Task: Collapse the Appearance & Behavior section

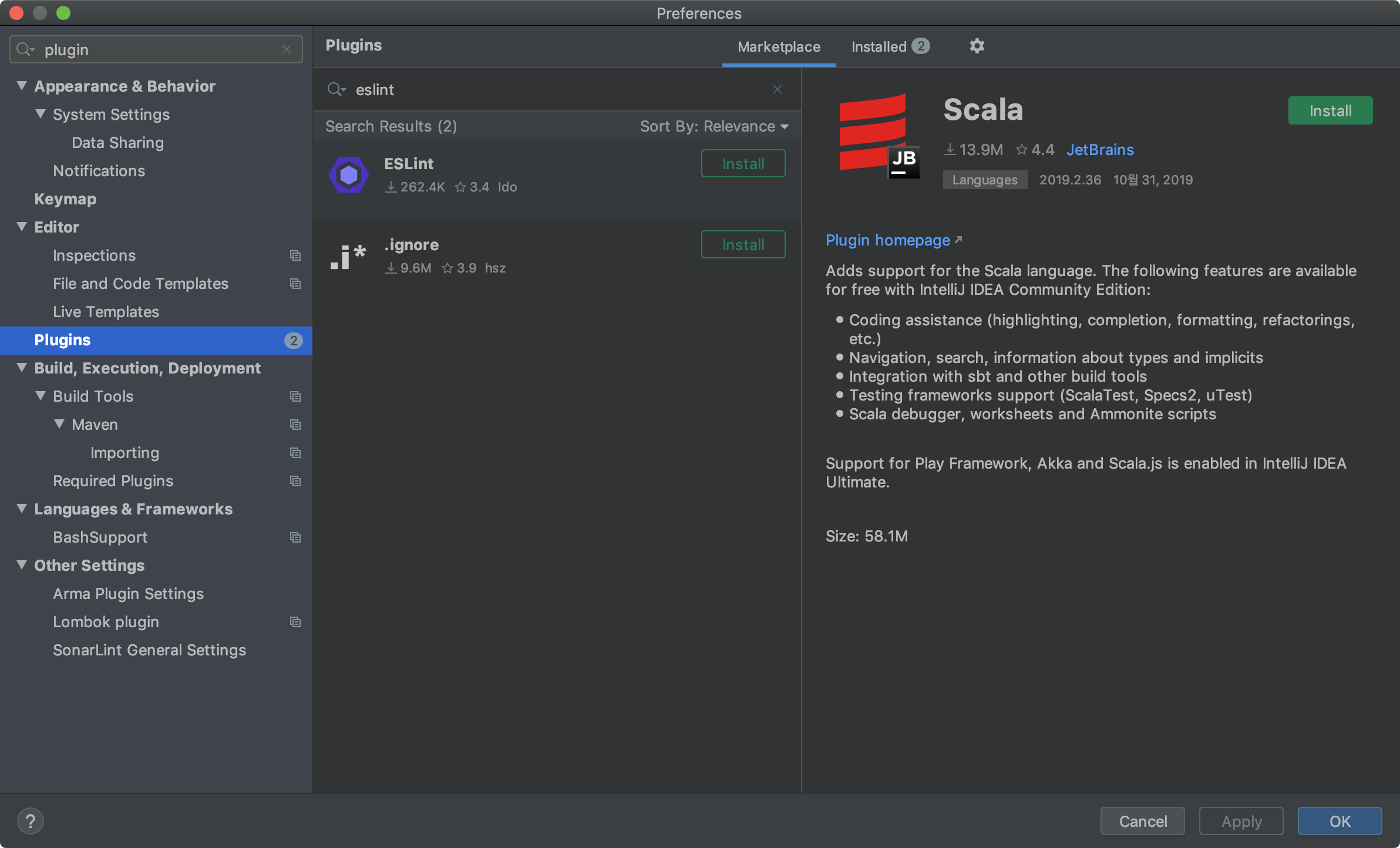Action: (x=22, y=86)
